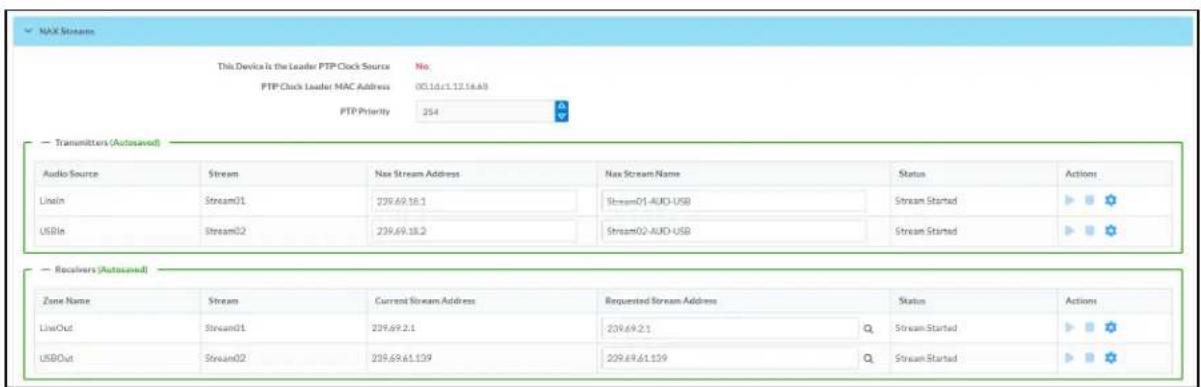The height and width of the screenshot is (387, 1201).
Task: Click the leader PTP clock source 'No' value
Action: [421, 66]
